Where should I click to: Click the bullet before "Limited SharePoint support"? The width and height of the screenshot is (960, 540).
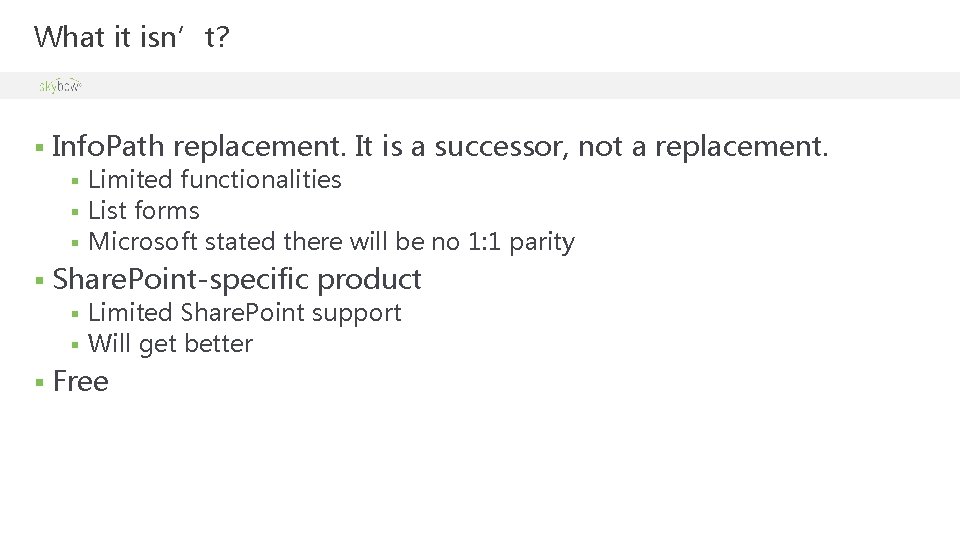pos(75,314)
